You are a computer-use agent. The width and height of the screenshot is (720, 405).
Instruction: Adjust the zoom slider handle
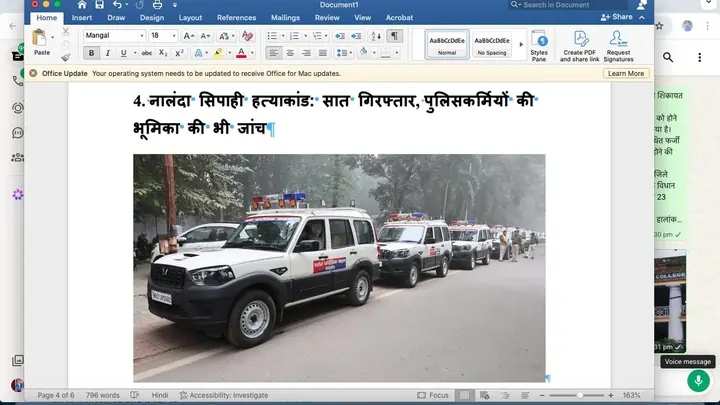point(580,395)
